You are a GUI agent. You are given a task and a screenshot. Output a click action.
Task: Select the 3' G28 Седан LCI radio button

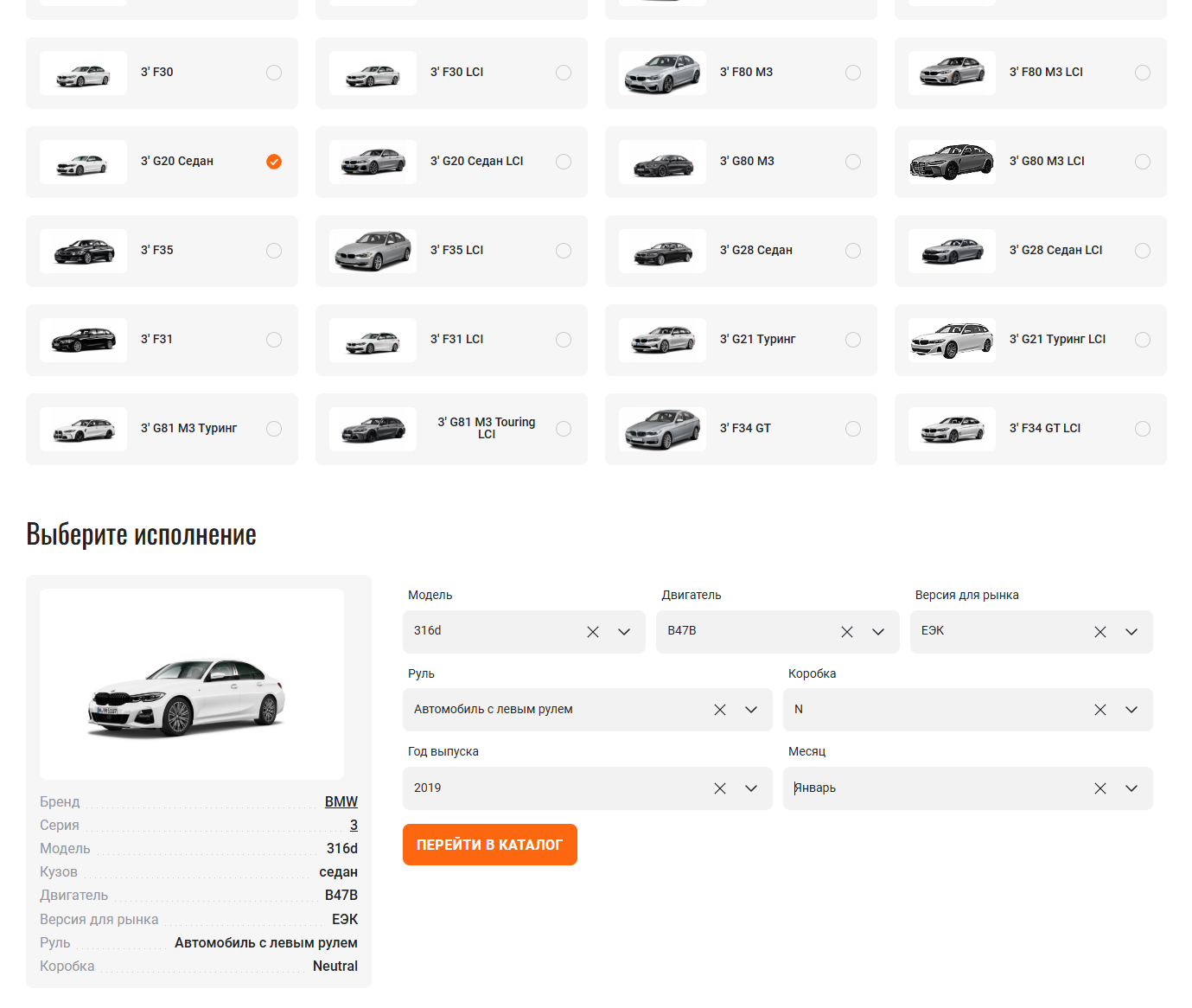point(1143,251)
